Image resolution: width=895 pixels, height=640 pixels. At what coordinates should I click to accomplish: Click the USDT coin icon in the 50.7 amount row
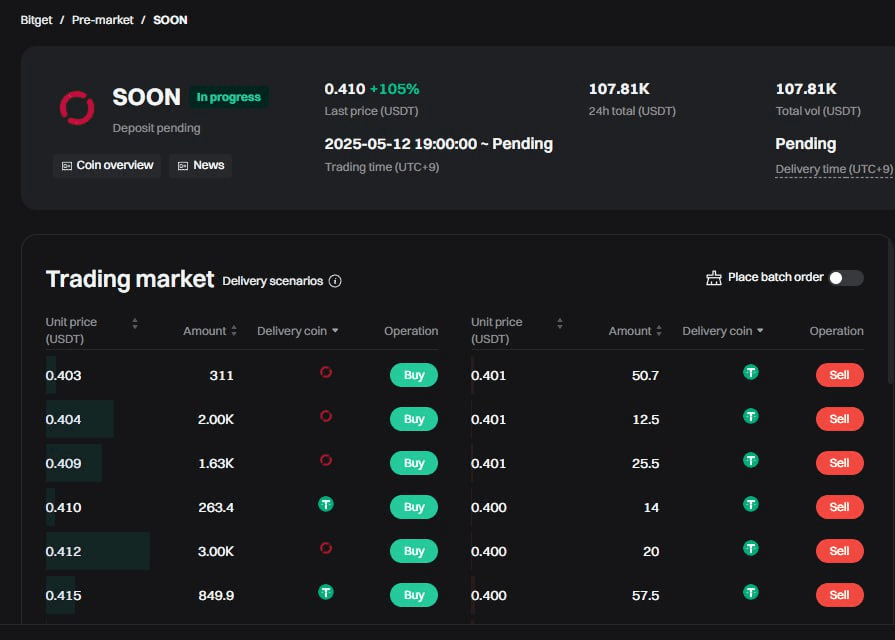coord(751,372)
